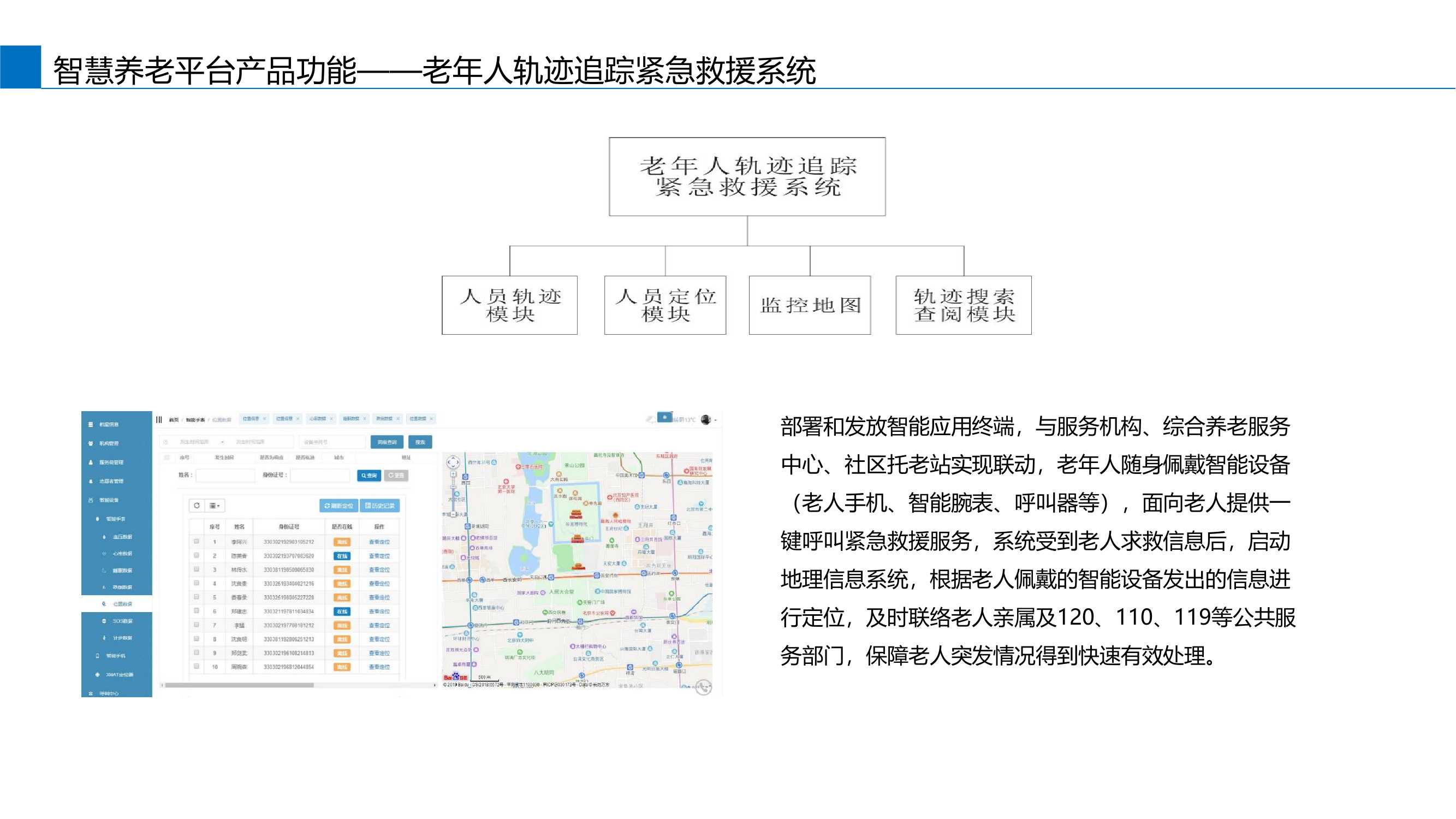Check the row 6 checkbox
The height and width of the screenshot is (819, 1456).
(197, 611)
